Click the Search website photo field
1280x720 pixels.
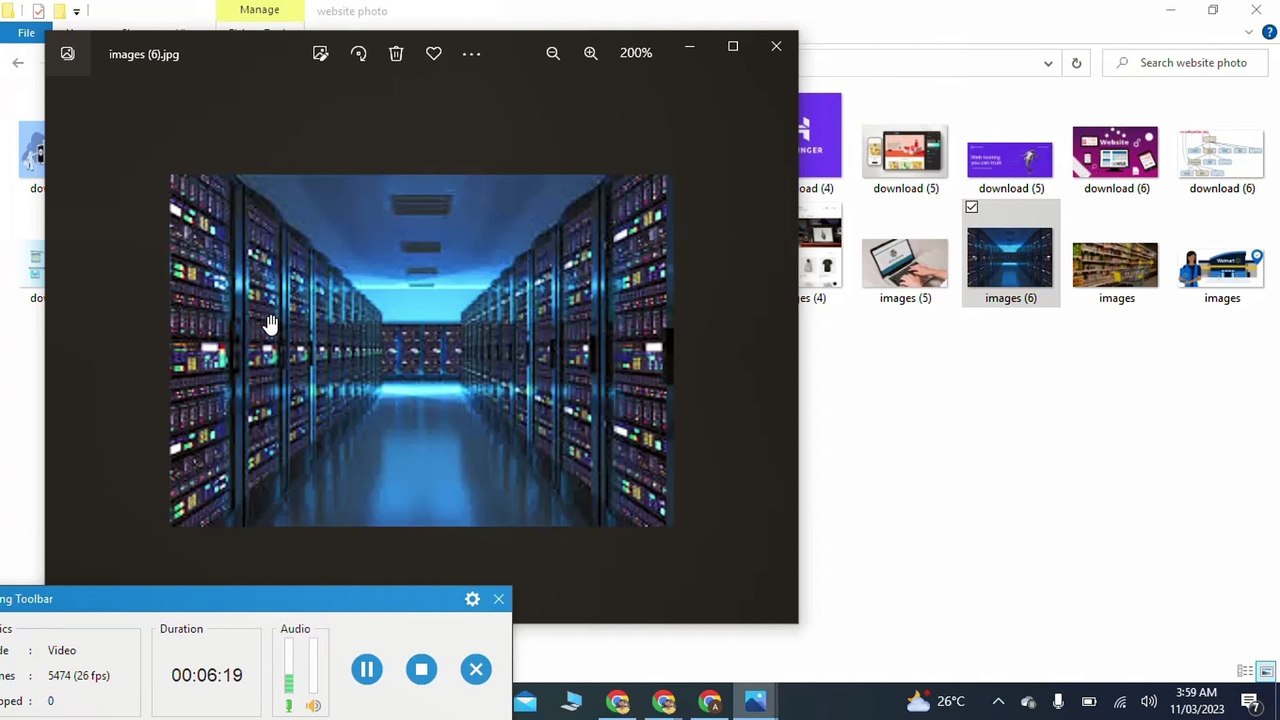pyautogui.click(x=1192, y=63)
